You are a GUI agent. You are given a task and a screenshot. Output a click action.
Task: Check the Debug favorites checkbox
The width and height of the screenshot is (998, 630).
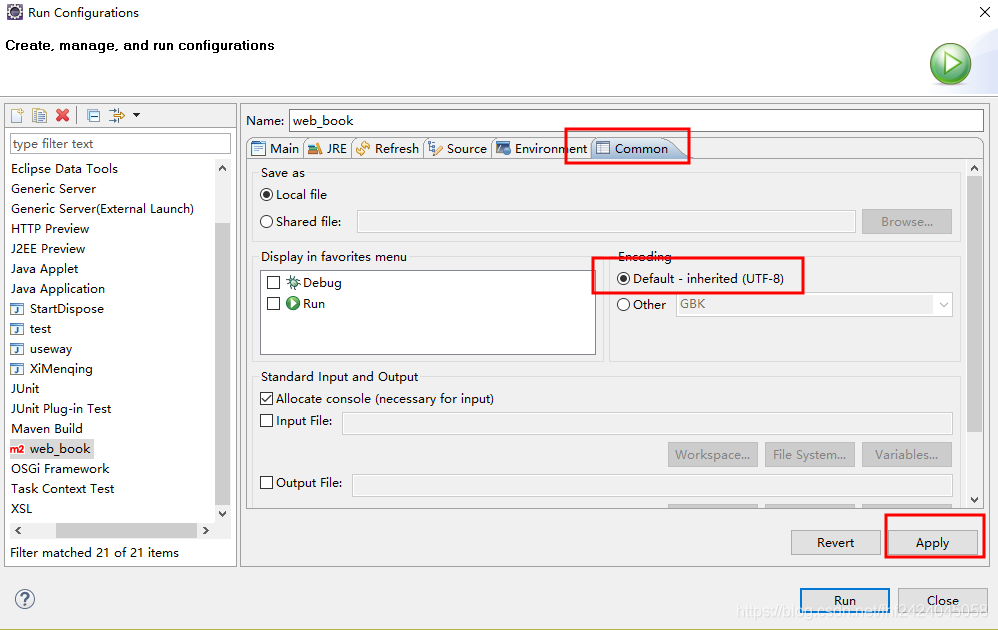pos(274,283)
